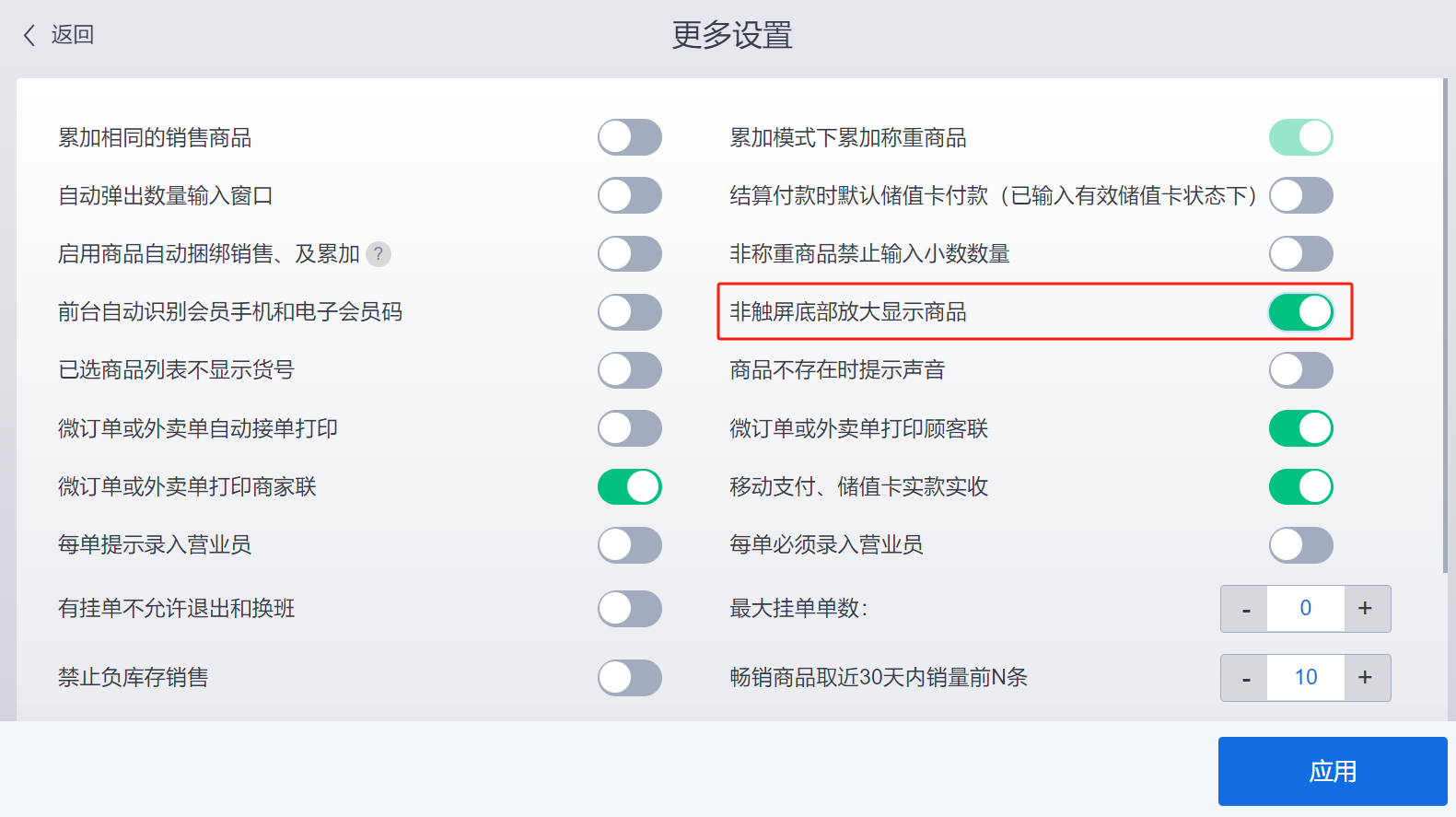Enable 禁止负库存销售 switch
This screenshot has height=817, width=1456.
tap(630, 678)
